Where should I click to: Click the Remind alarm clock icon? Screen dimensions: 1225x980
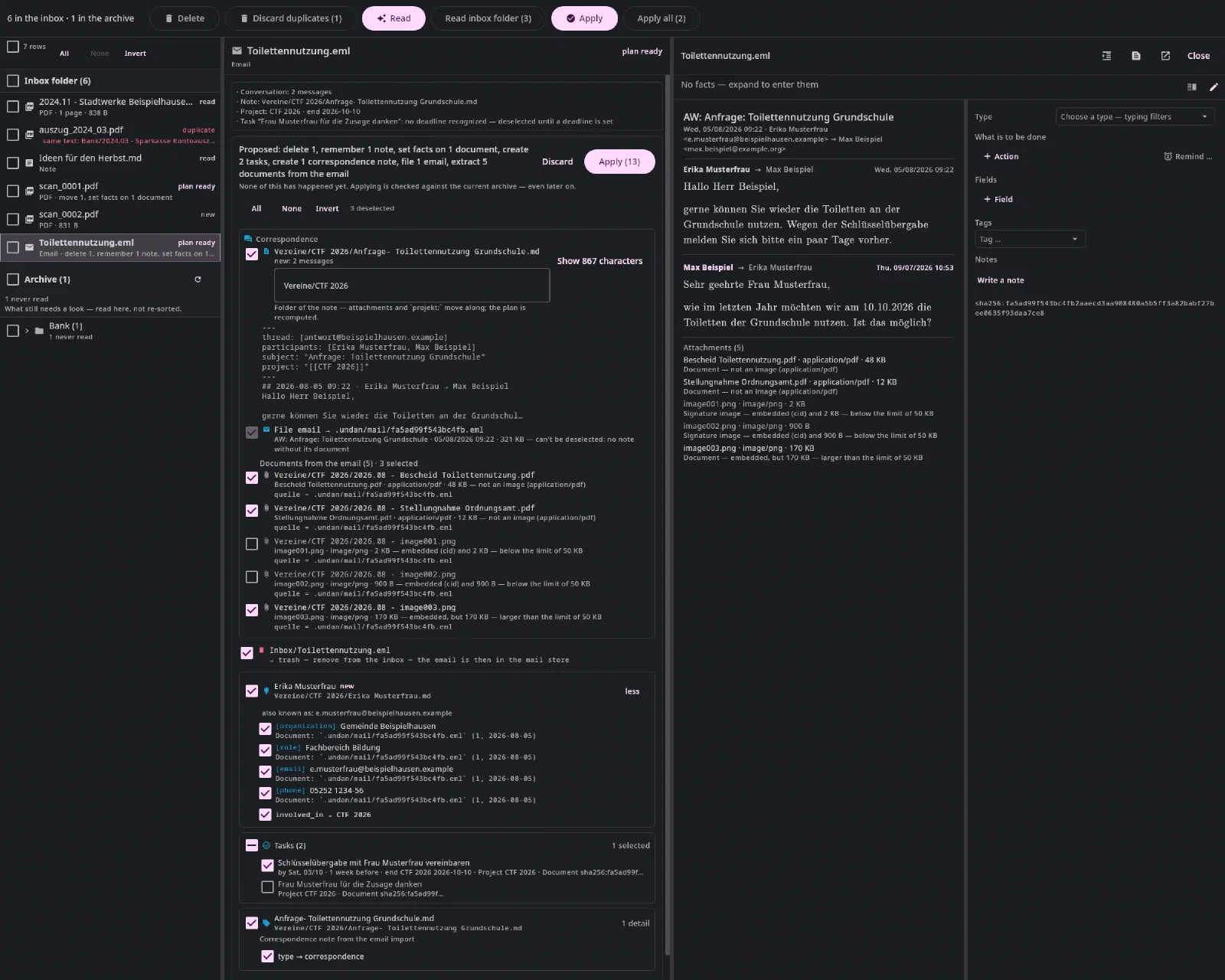tap(1168, 156)
